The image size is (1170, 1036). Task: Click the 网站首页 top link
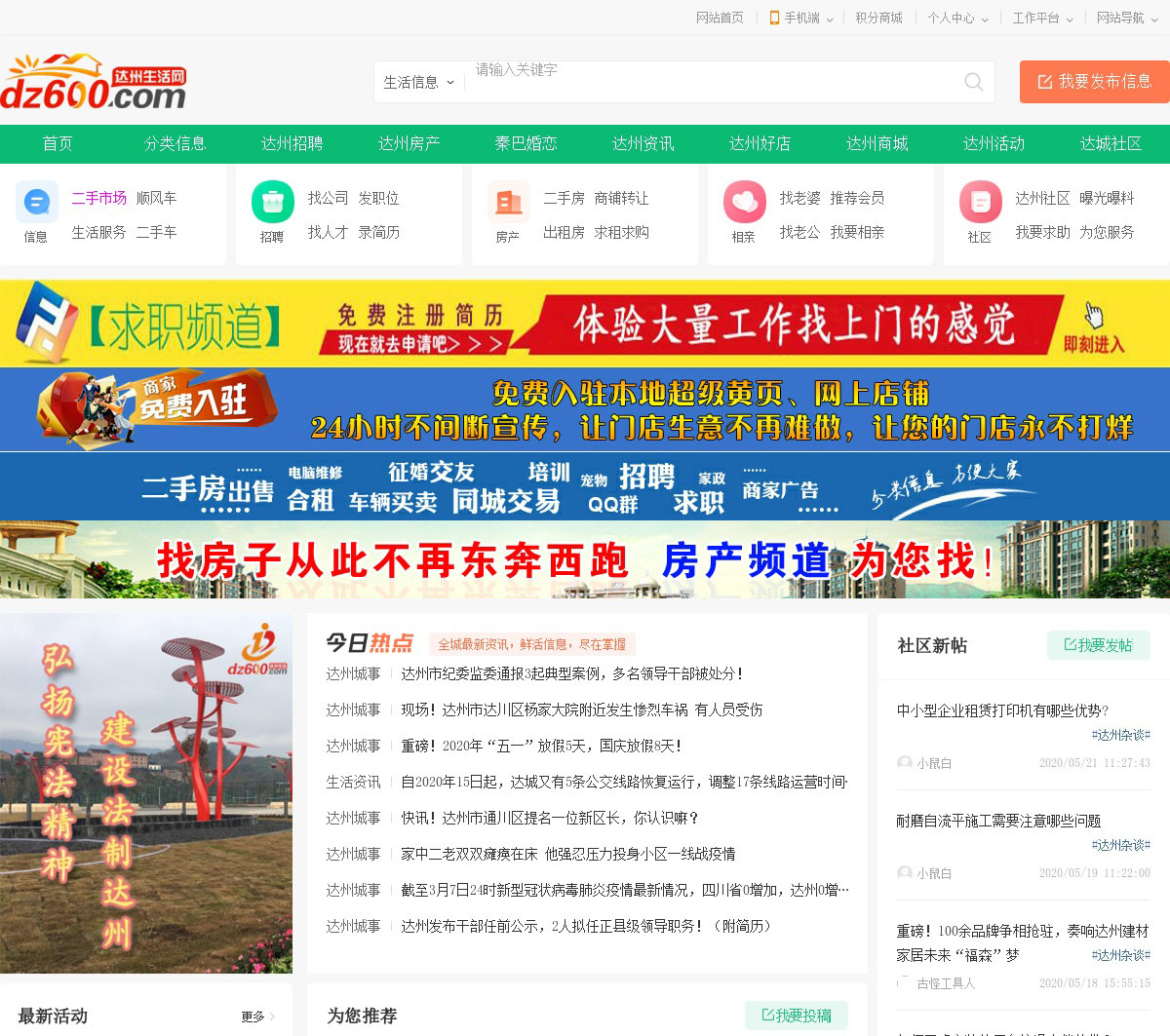[x=720, y=18]
